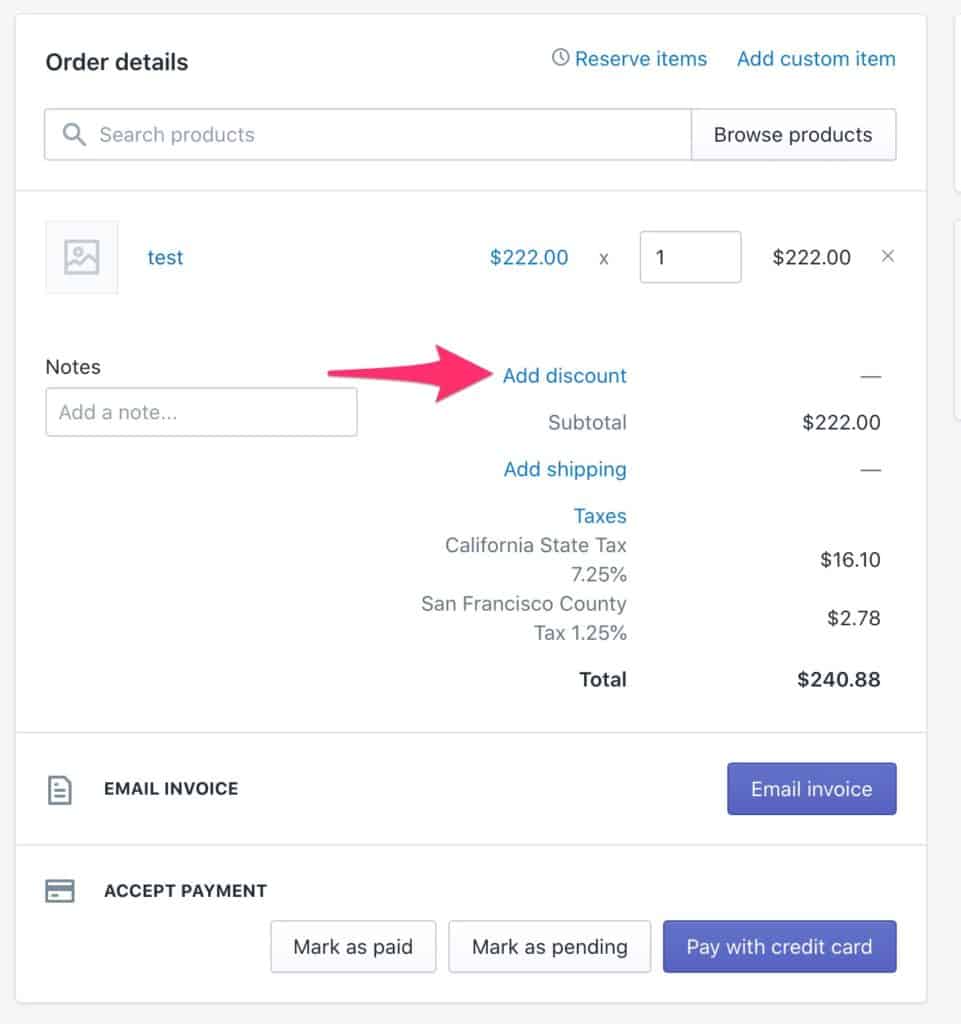Click the quantity field showing 1
The image size is (961, 1024).
690,257
